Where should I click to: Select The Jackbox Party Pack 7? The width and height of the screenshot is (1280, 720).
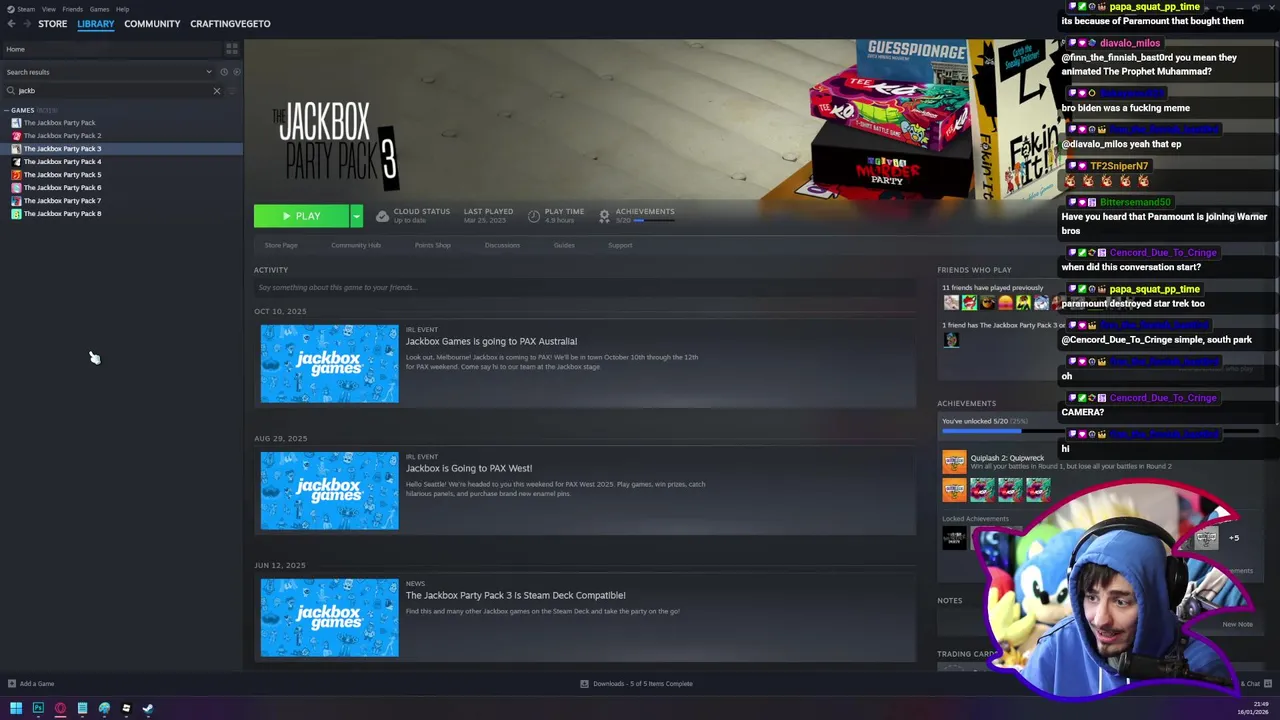click(62, 201)
